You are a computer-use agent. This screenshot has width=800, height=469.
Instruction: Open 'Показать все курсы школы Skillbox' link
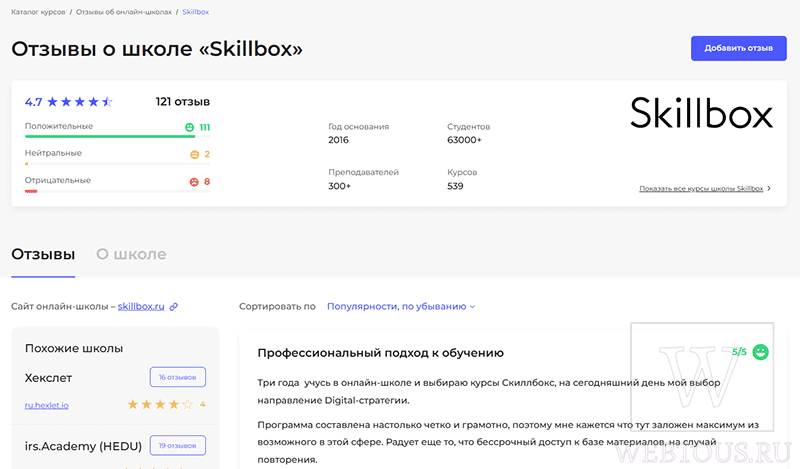[x=701, y=188]
